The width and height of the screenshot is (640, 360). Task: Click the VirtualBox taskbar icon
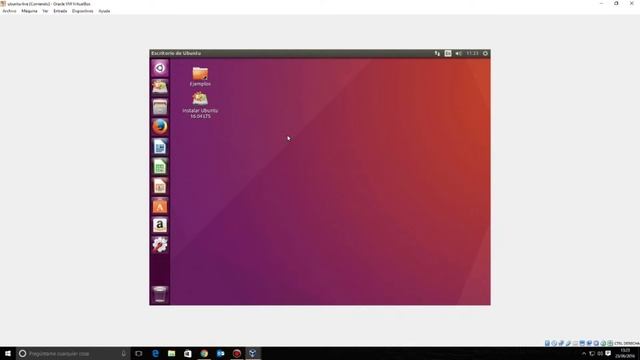pos(253,353)
